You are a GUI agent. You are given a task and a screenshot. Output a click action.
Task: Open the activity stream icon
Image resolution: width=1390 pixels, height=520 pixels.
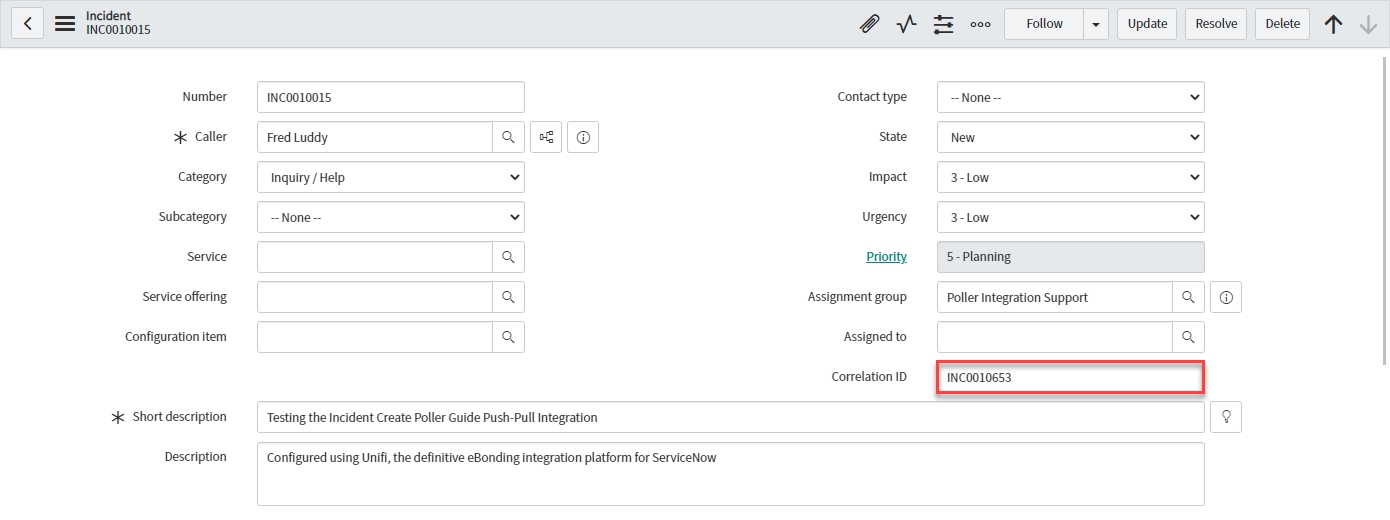pyautogui.click(x=906, y=24)
